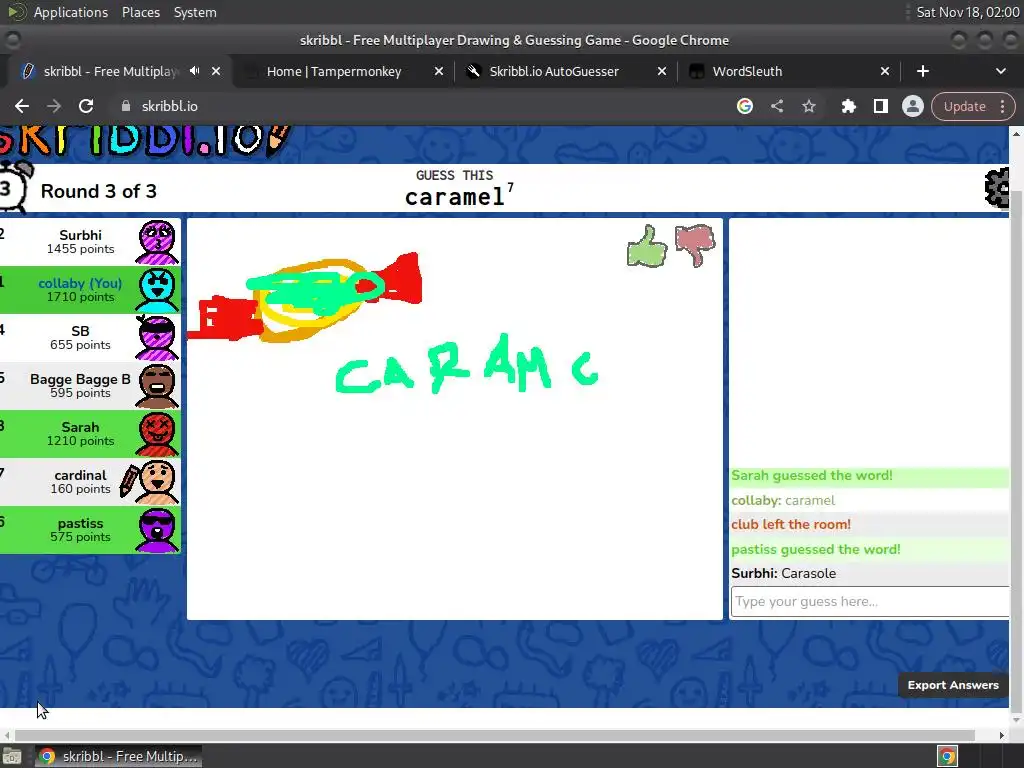This screenshot has height=768, width=1024.
Task: Share this page icon
Action: 776,106
